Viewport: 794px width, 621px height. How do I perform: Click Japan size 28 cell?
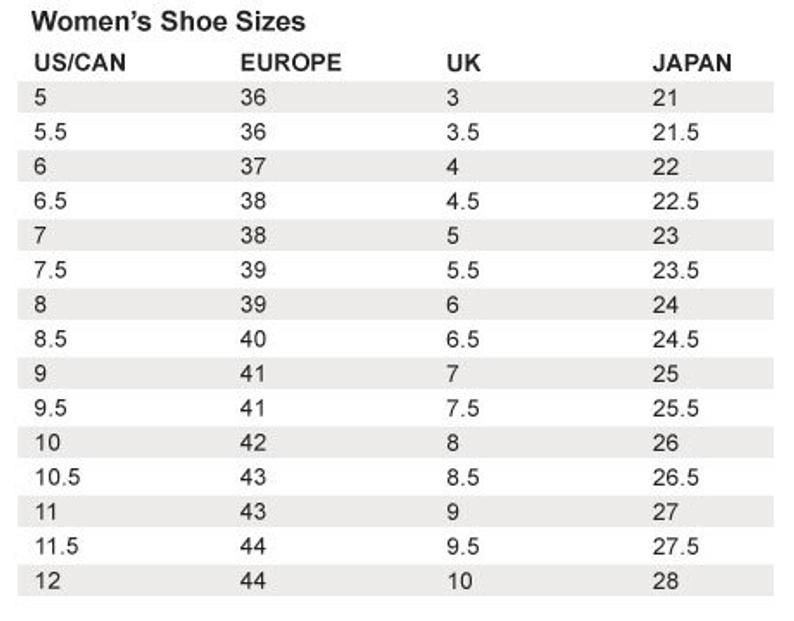point(665,581)
